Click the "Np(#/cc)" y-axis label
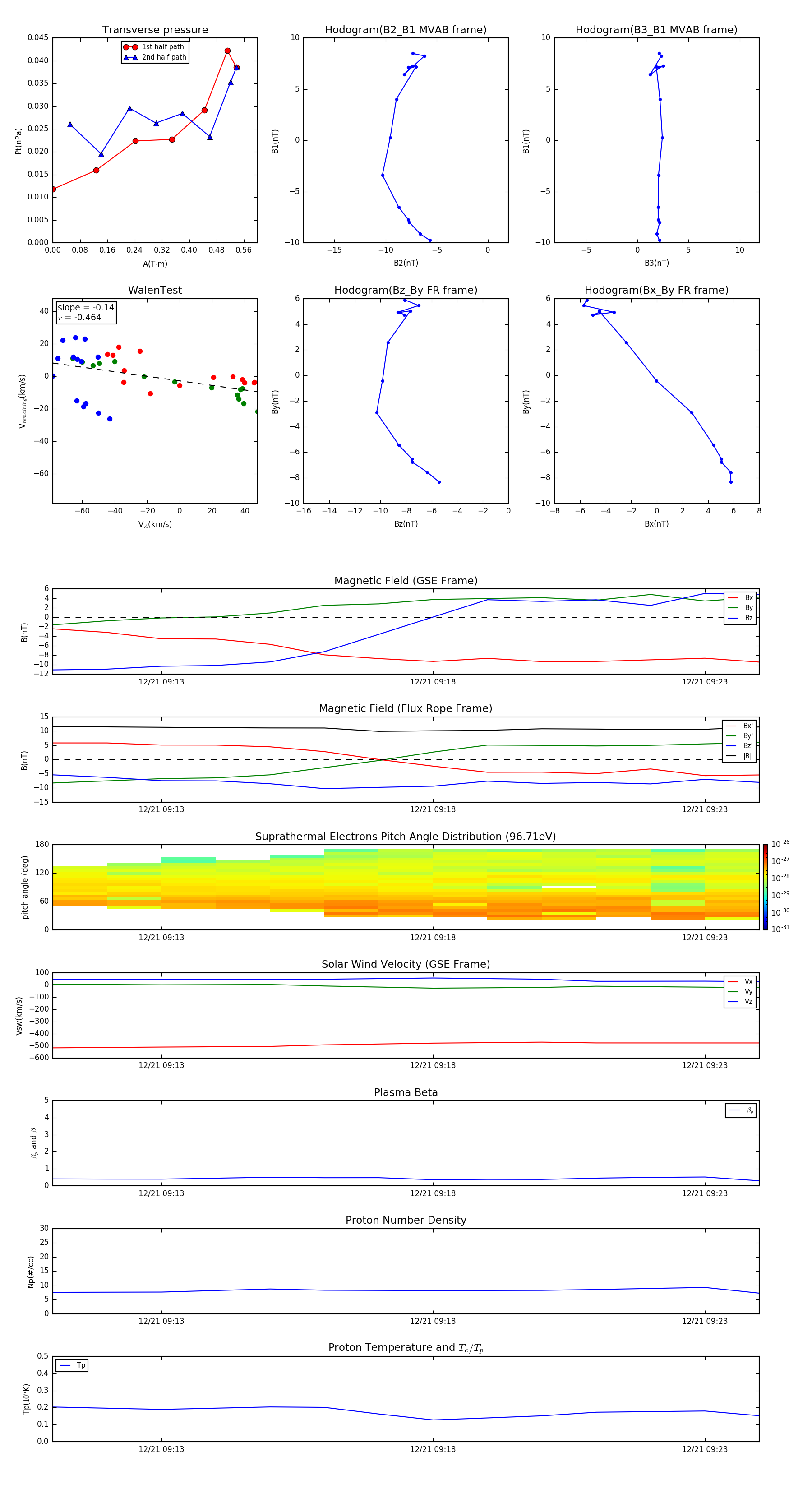Screen dimensions: 812x1489 point(31,1271)
